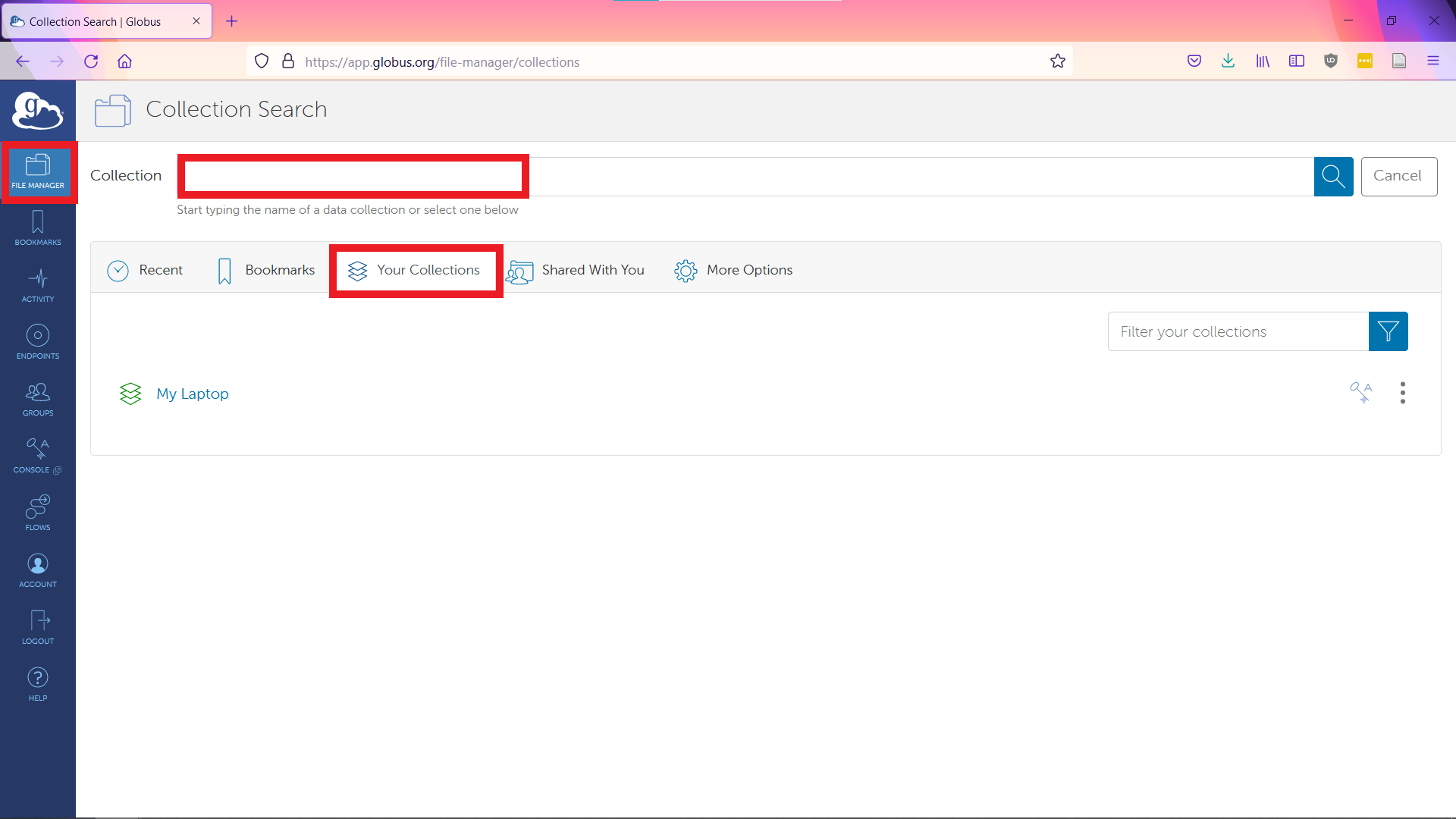Image resolution: width=1456 pixels, height=819 pixels.
Task: Open the Console in the sidebar
Action: pyautogui.click(x=37, y=455)
